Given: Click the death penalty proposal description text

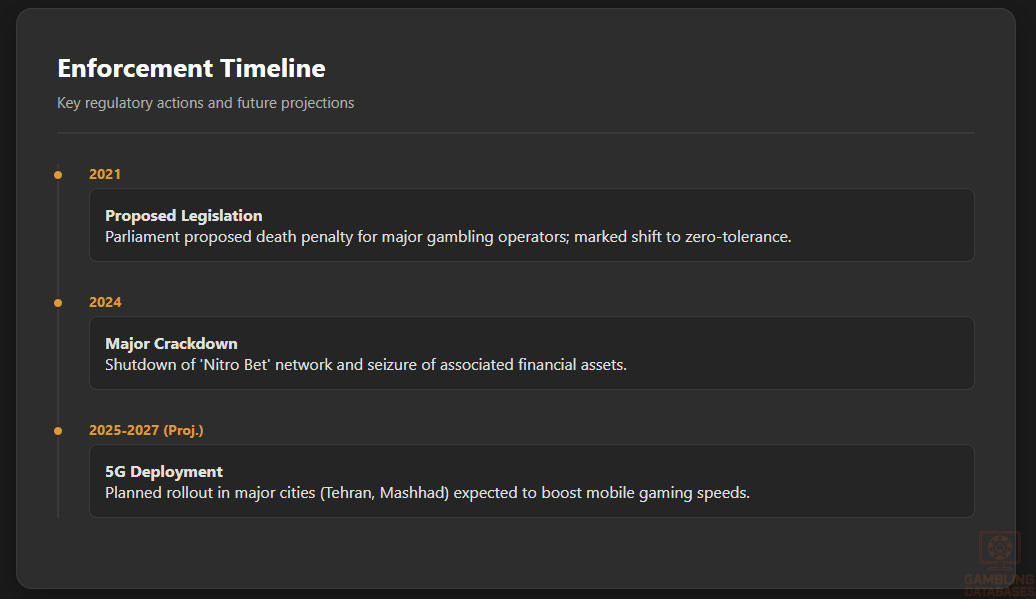Looking at the screenshot, I should (448, 237).
